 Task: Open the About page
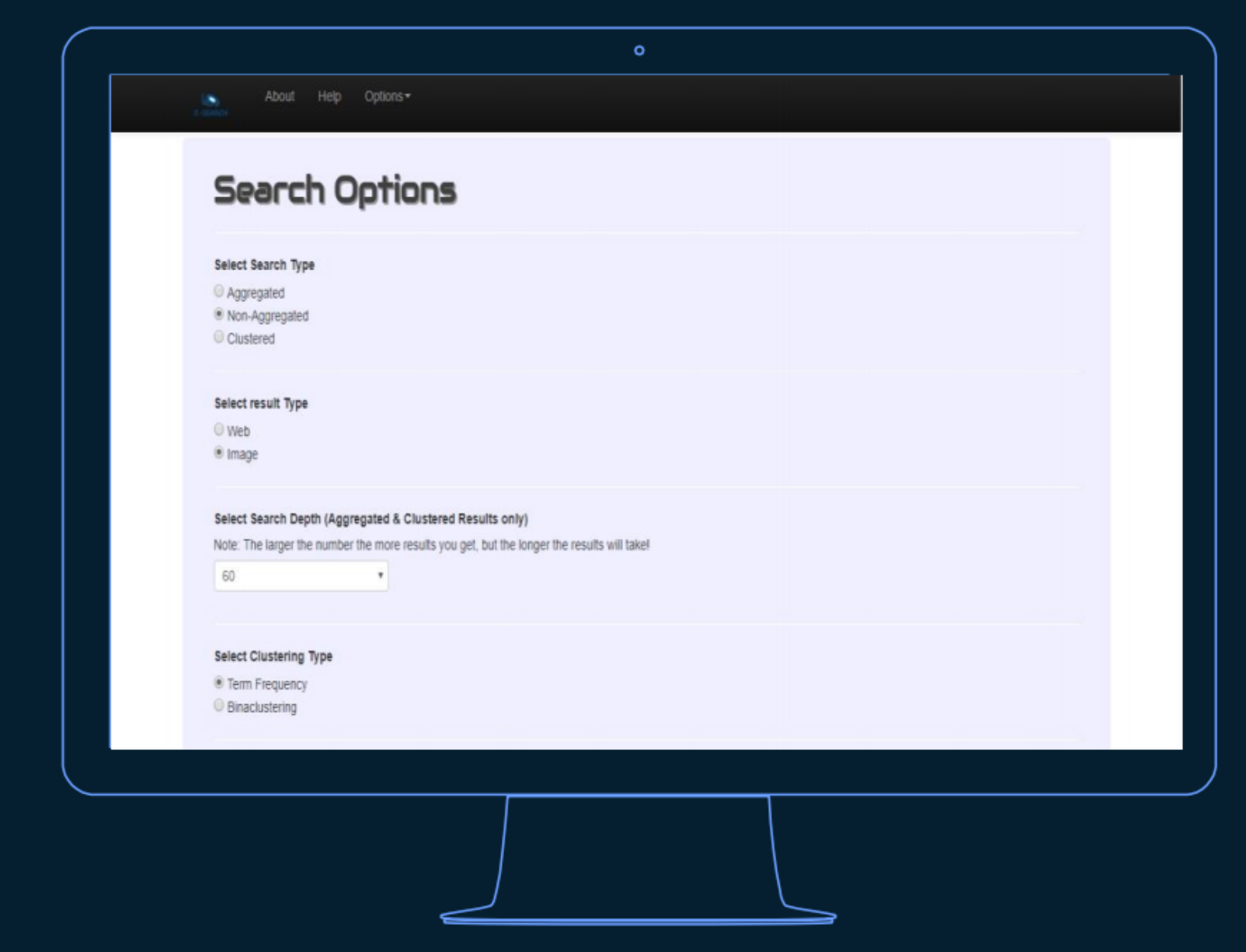click(280, 96)
